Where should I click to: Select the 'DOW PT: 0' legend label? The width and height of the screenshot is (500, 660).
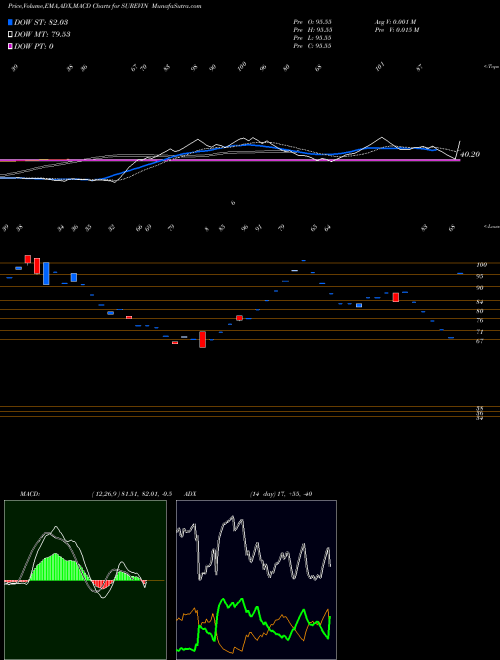(34, 46)
